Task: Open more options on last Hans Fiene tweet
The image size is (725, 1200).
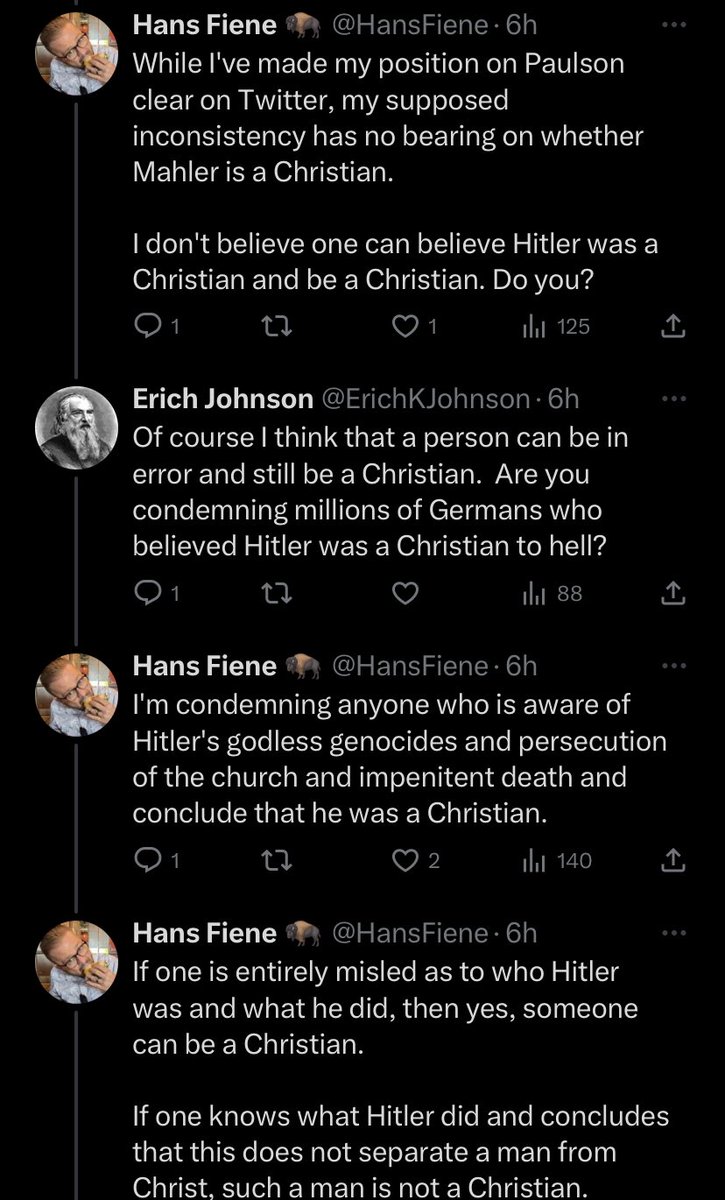Action: 676,933
